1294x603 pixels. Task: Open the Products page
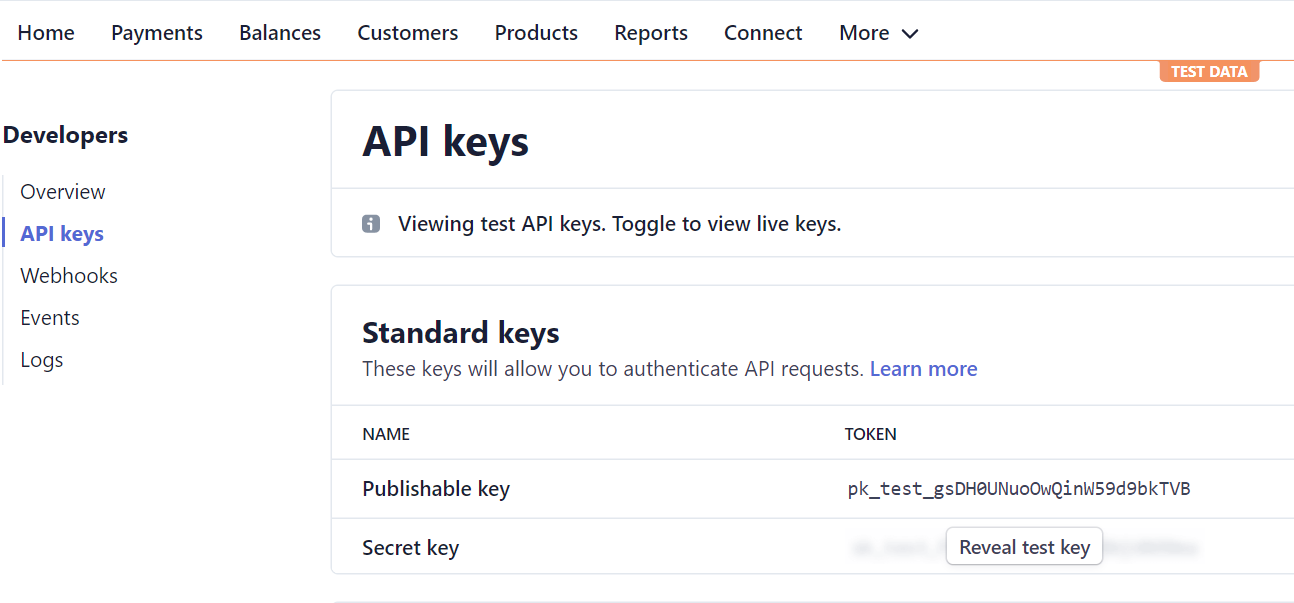pos(536,33)
